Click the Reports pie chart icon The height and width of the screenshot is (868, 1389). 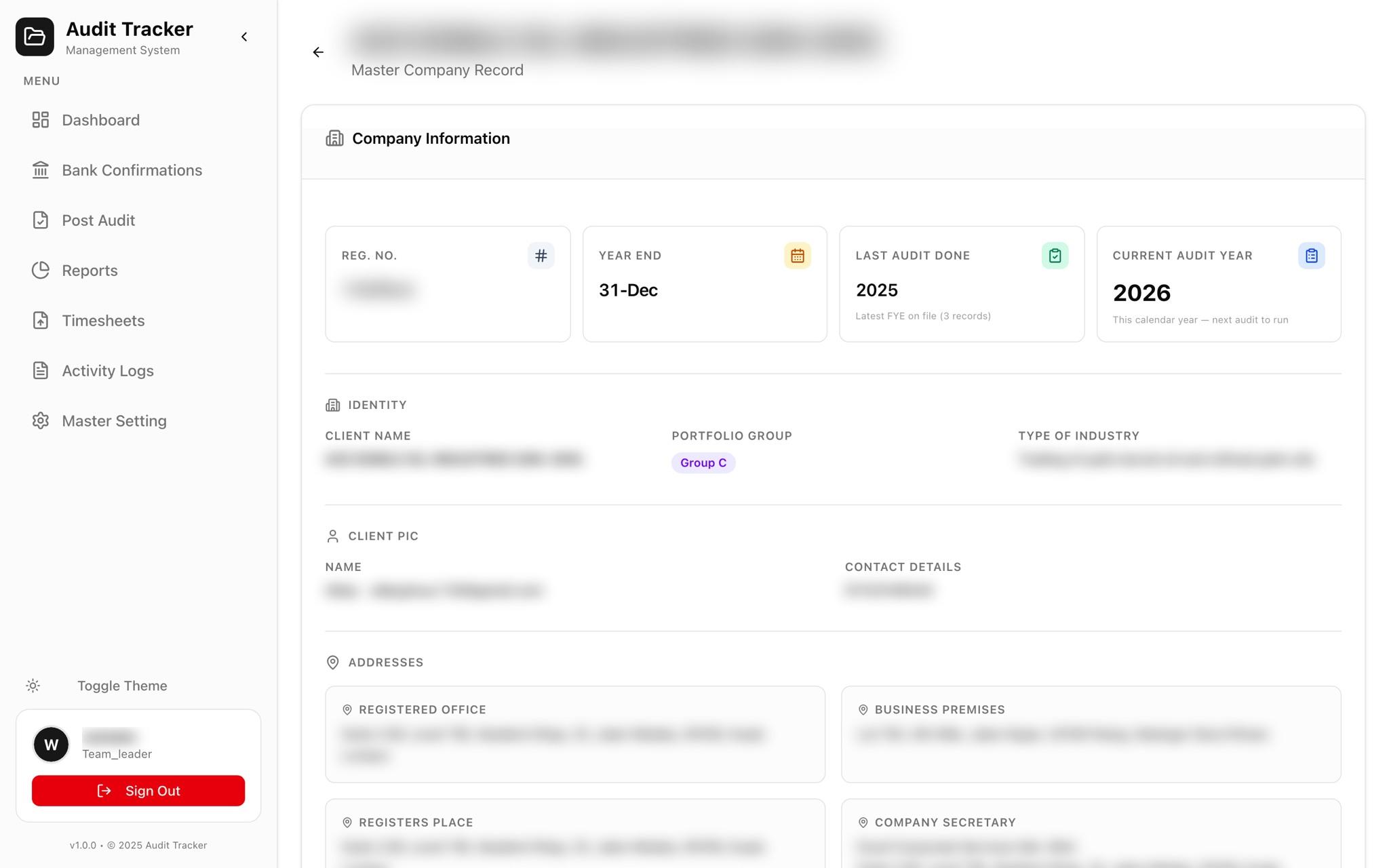(41, 271)
